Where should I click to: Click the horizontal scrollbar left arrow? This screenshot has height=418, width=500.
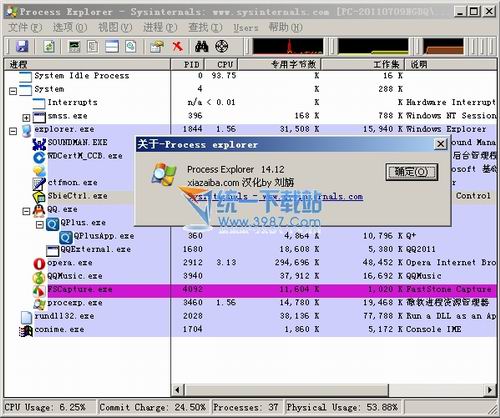pyautogui.click(x=177, y=390)
